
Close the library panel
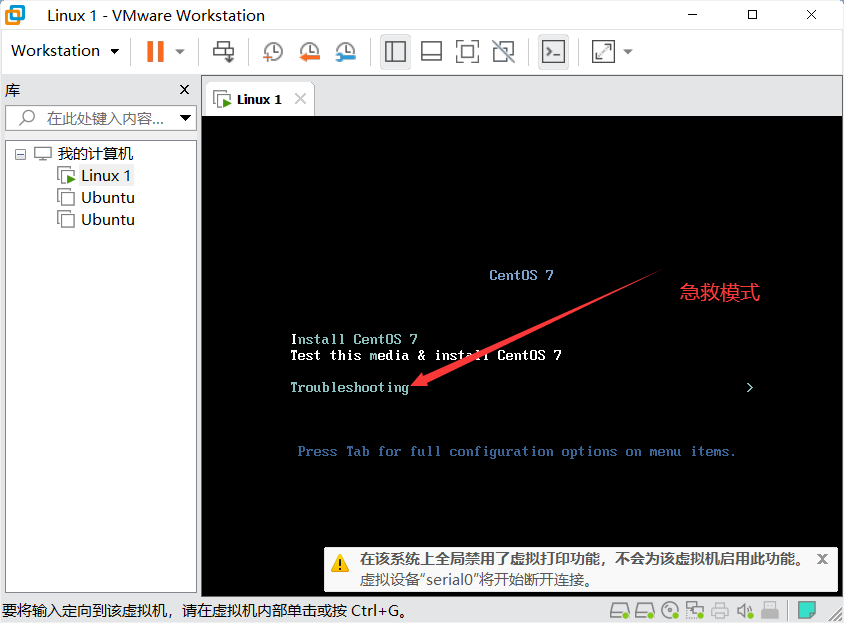[x=184, y=89]
